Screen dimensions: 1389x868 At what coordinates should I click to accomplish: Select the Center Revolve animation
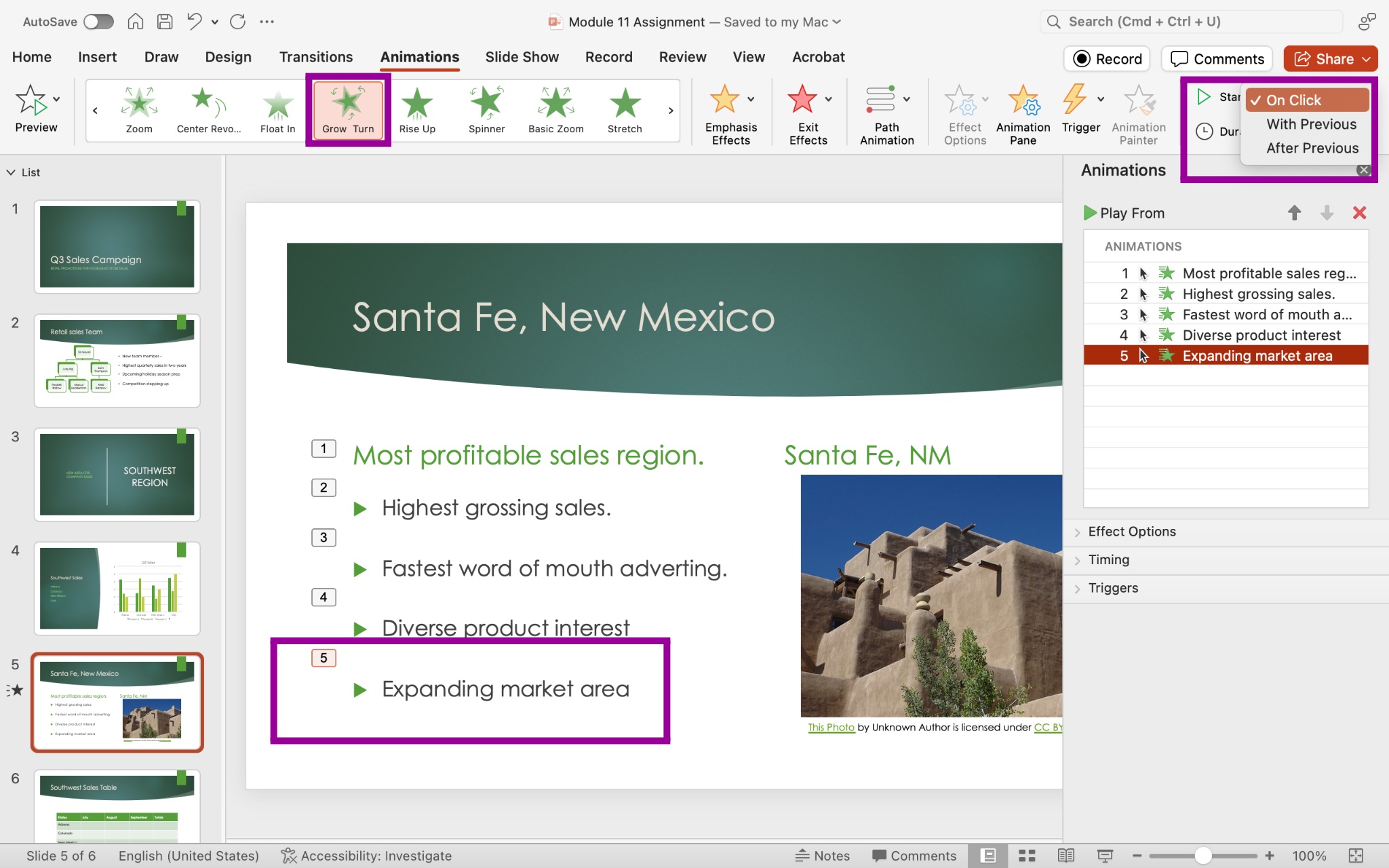[208, 110]
